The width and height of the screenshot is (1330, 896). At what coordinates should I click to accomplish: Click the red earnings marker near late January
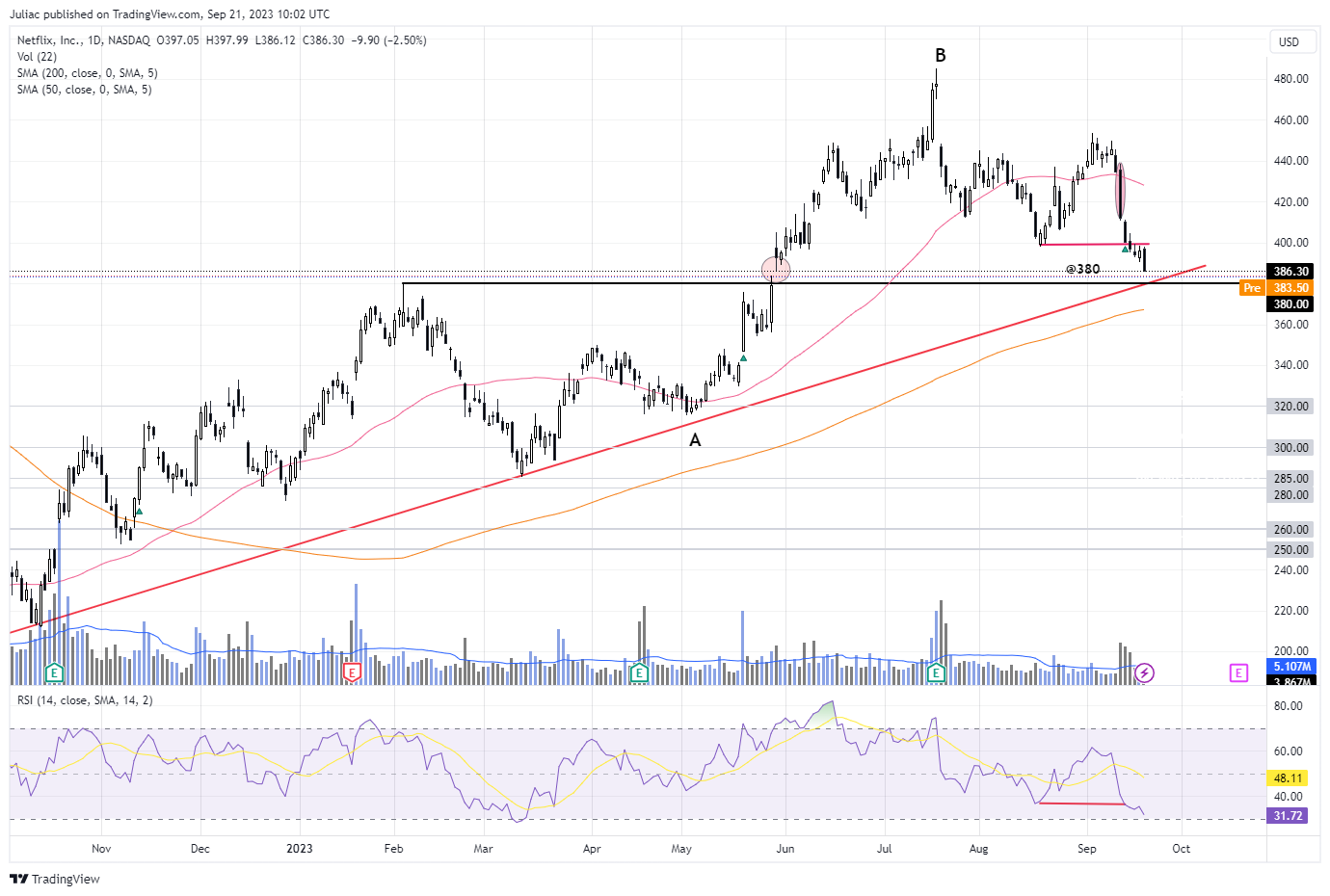(352, 672)
